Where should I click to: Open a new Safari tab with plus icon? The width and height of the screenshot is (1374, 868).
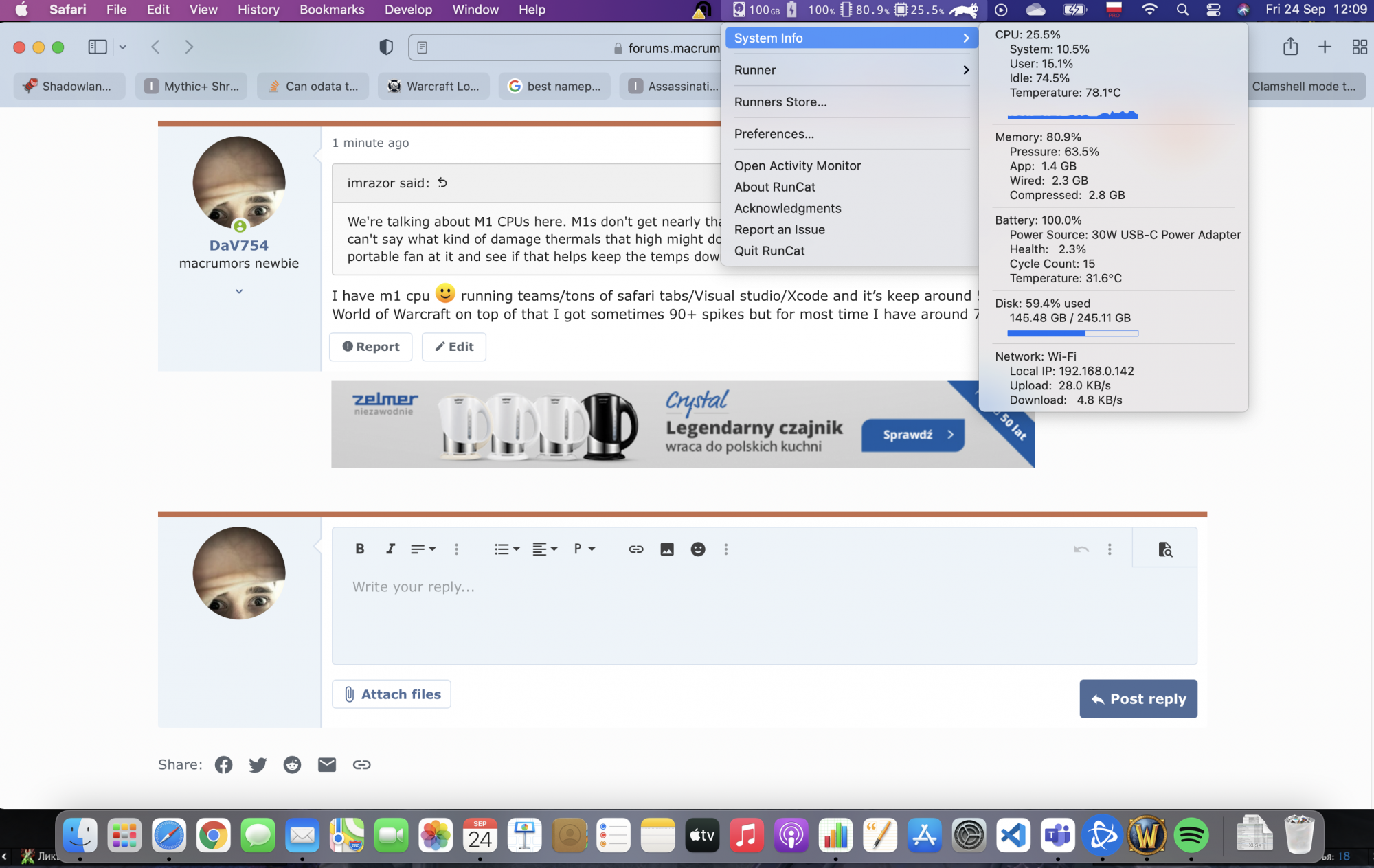[1325, 47]
